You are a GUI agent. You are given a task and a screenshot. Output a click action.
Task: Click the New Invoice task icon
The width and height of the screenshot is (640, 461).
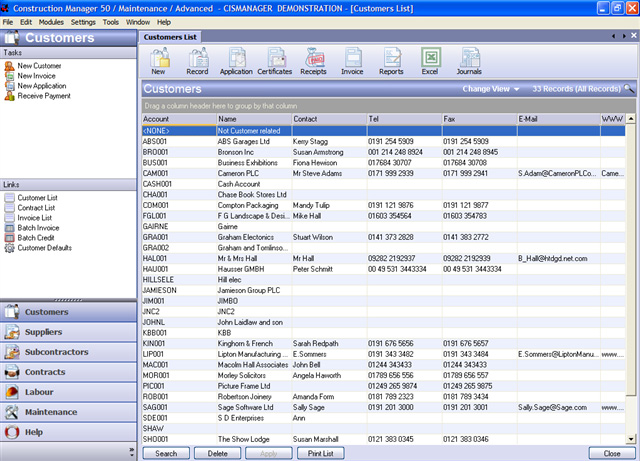[x=9, y=76]
